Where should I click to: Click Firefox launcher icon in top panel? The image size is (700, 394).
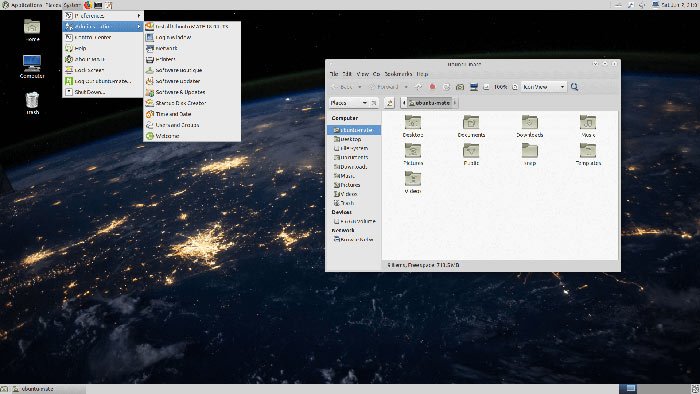pos(88,5)
